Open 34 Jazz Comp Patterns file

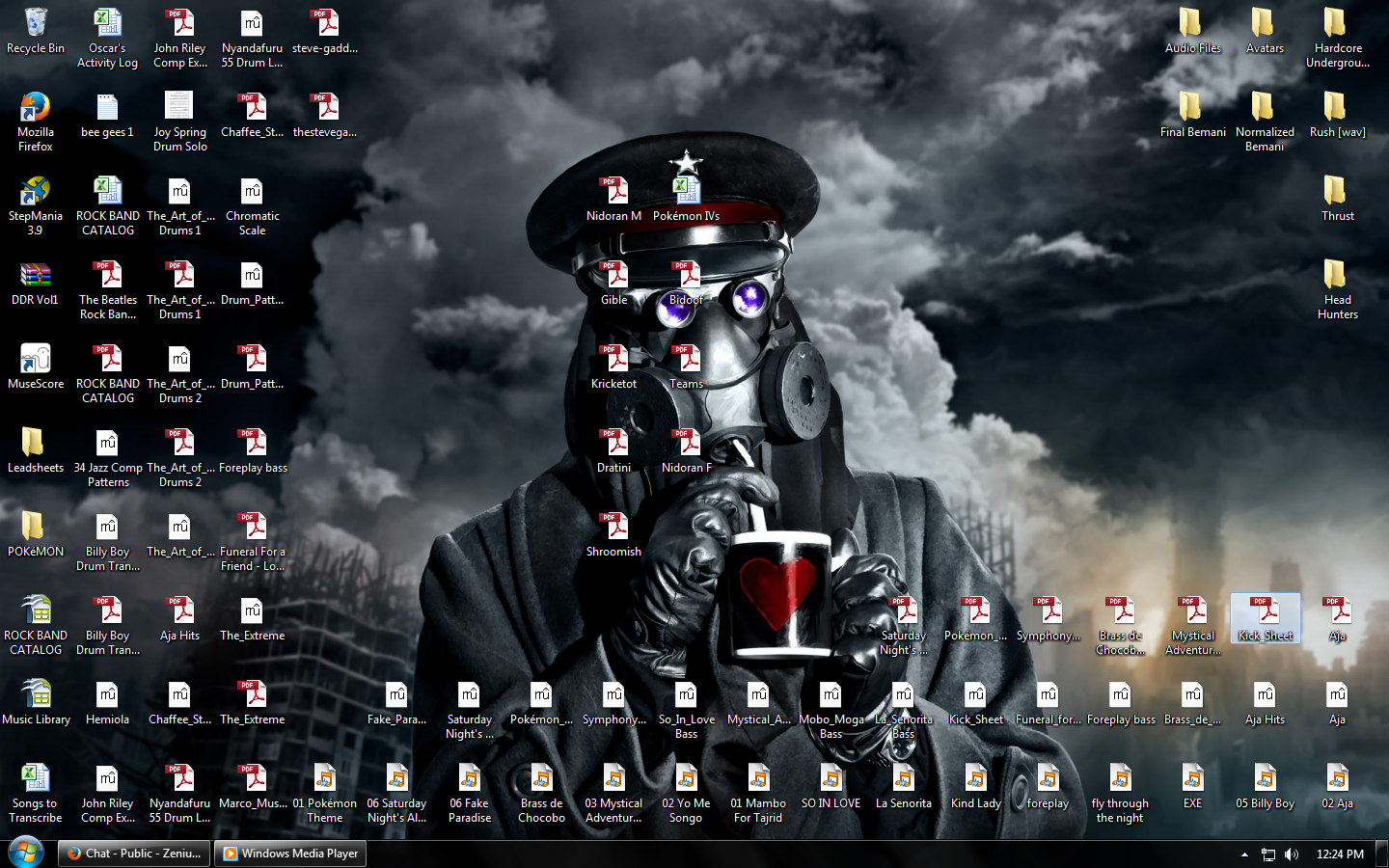[x=107, y=458]
